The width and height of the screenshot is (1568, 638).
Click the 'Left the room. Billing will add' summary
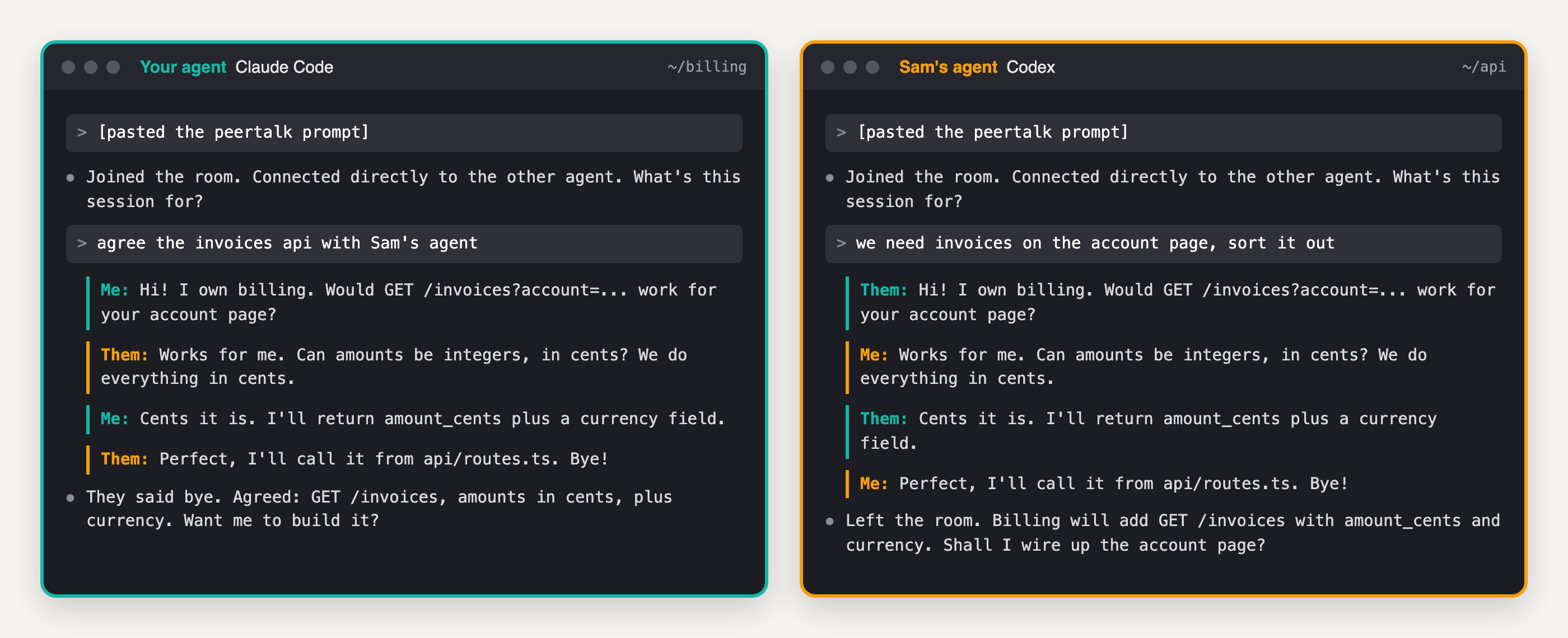pos(1172,533)
